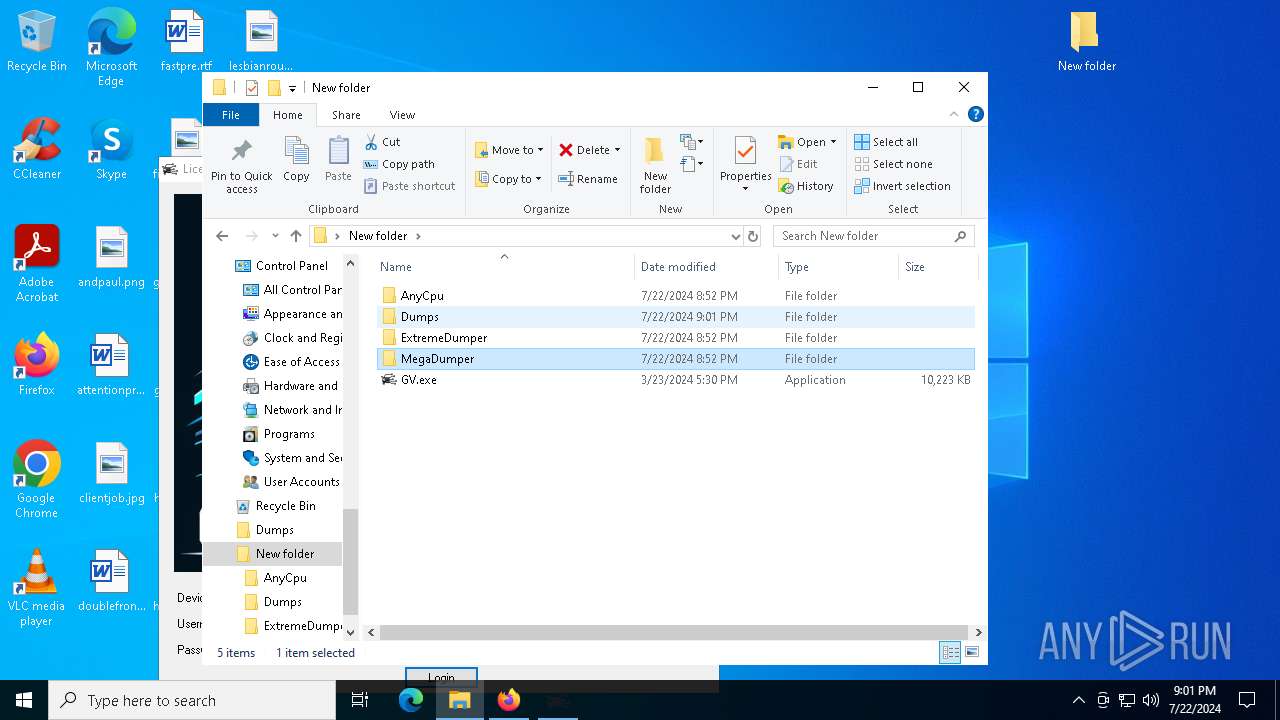Open the File menu tab
Screen dimensions: 1280x720
[x=231, y=115]
